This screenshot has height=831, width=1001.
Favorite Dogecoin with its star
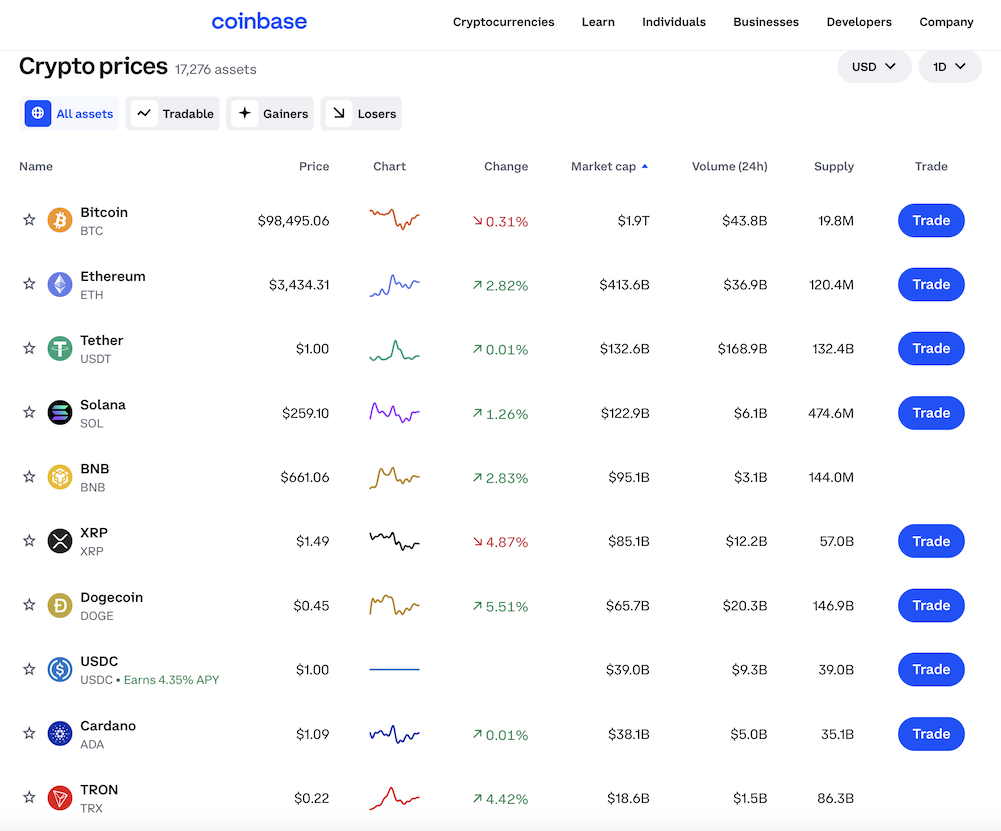[29, 605]
